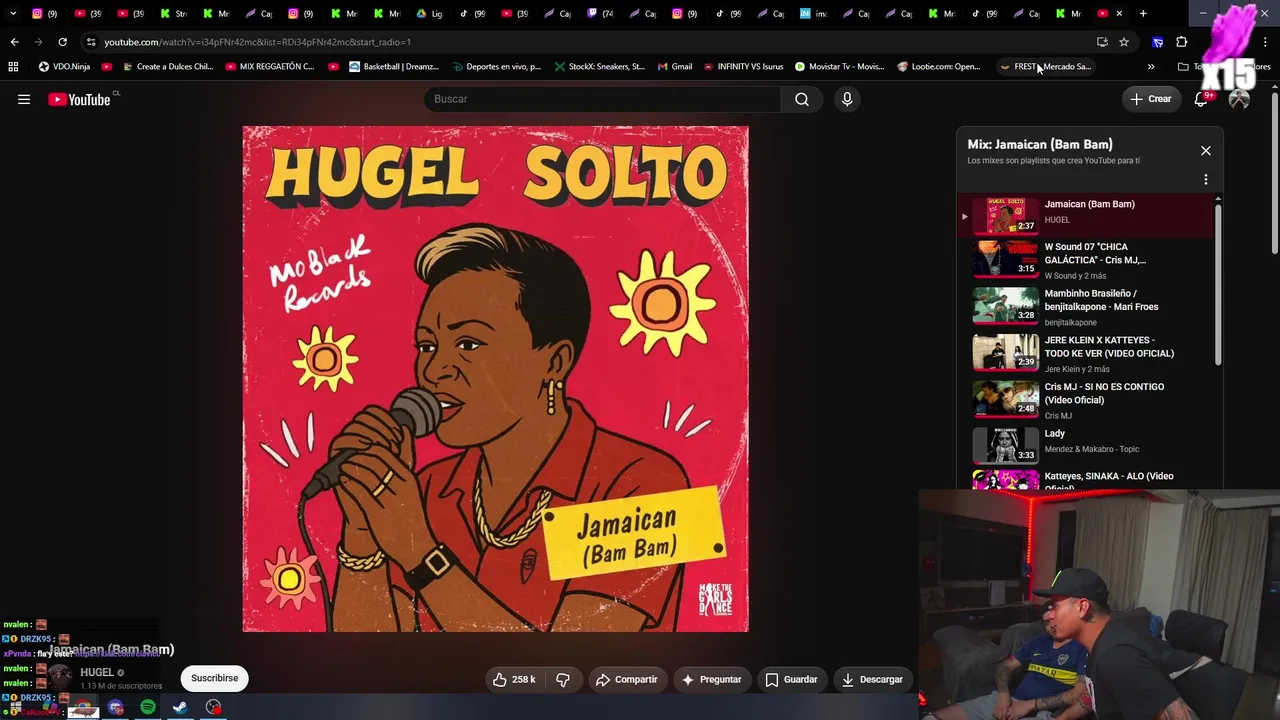Open Chrome apps grid in bookmarks bar

tap(13, 67)
